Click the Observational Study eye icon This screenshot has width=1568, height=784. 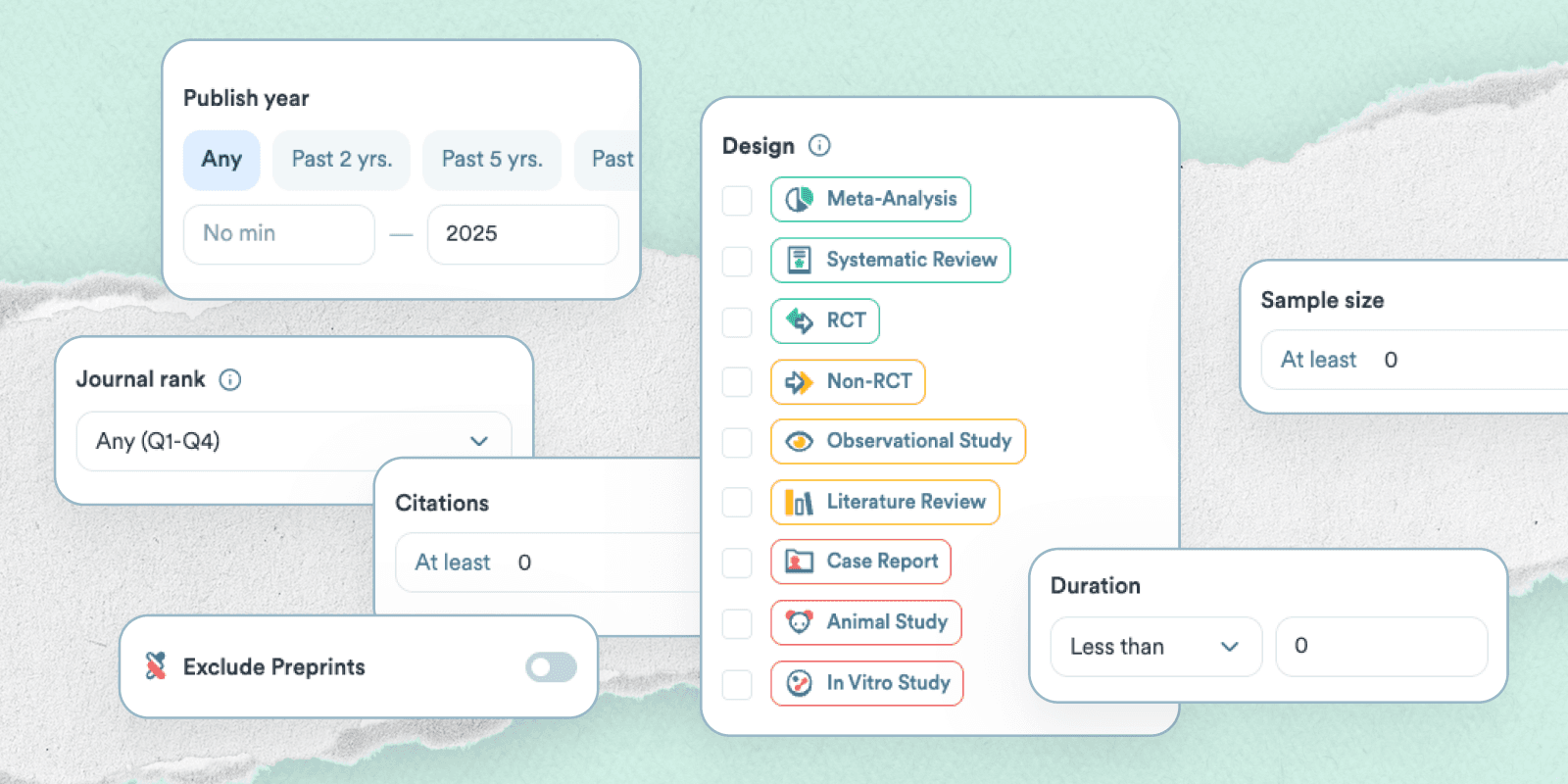click(x=800, y=441)
